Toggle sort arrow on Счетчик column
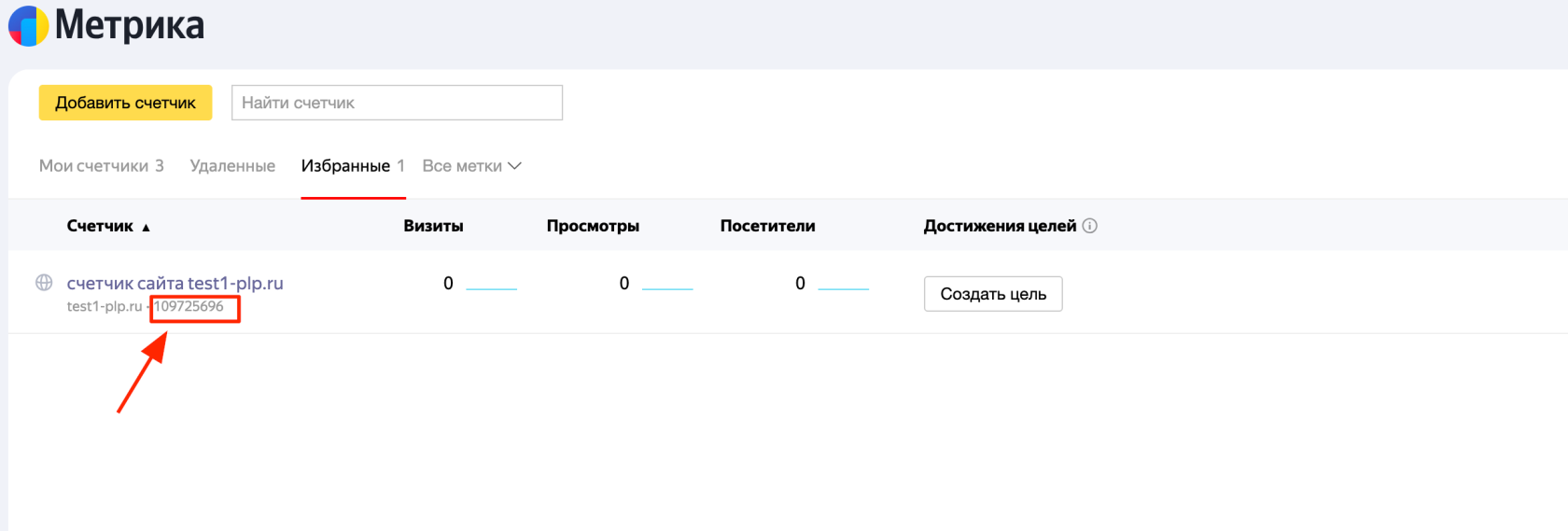 146,227
